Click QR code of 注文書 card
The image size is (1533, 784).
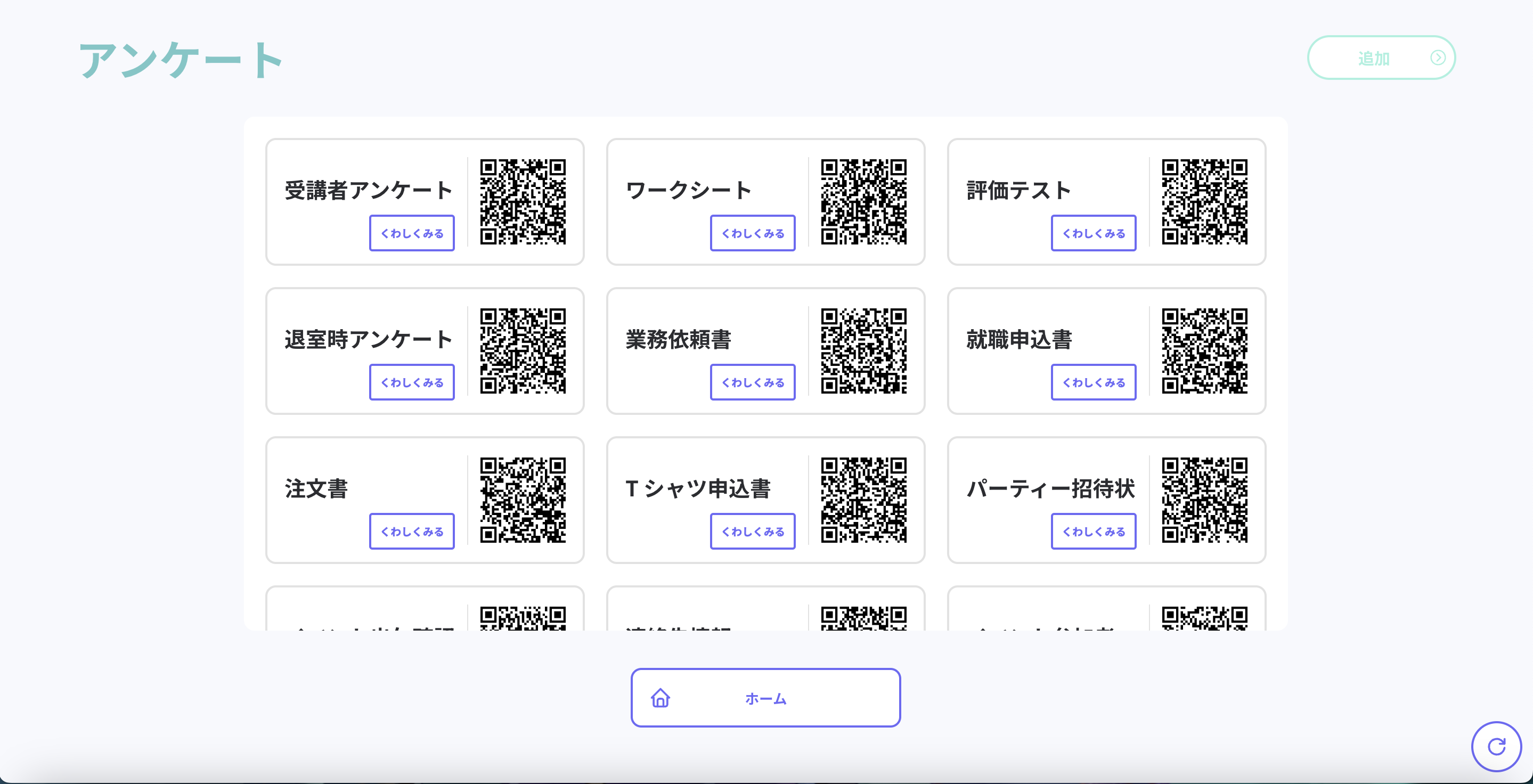click(x=523, y=500)
